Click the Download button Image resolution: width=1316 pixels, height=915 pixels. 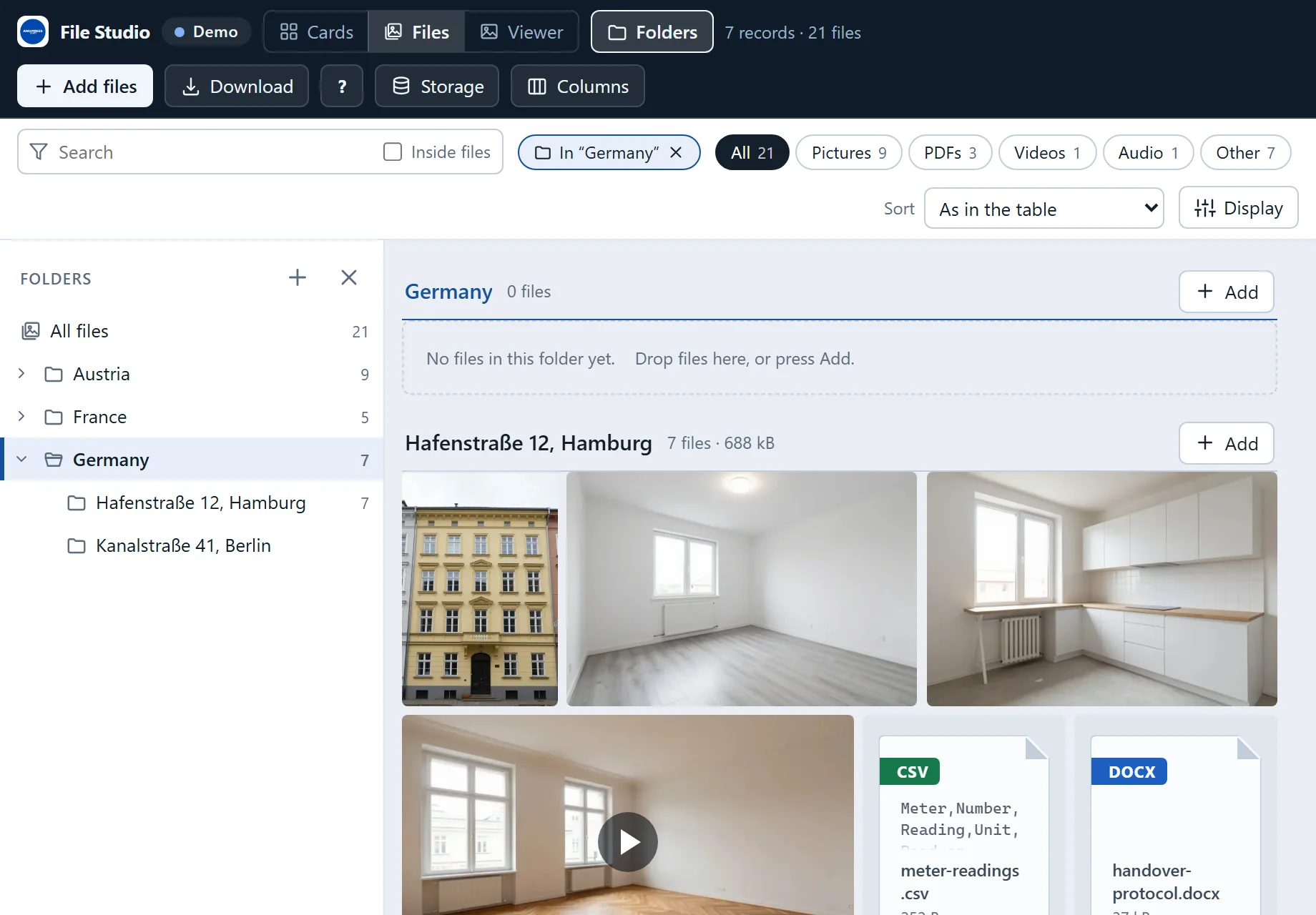pos(237,86)
